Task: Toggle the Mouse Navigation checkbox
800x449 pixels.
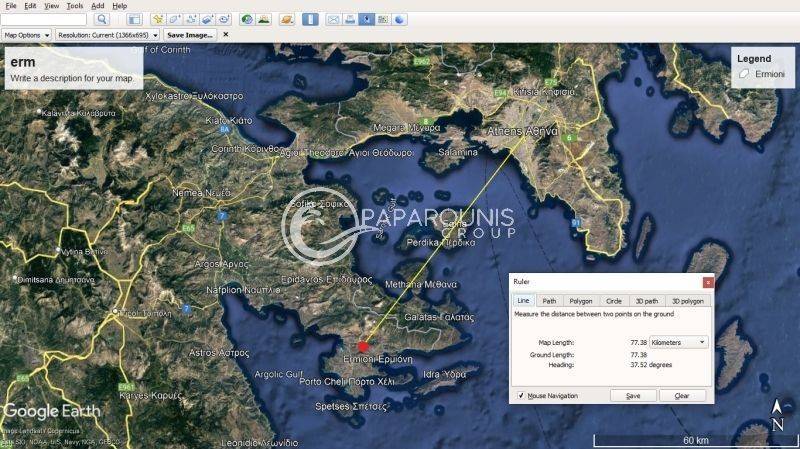Action: click(x=521, y=396)
